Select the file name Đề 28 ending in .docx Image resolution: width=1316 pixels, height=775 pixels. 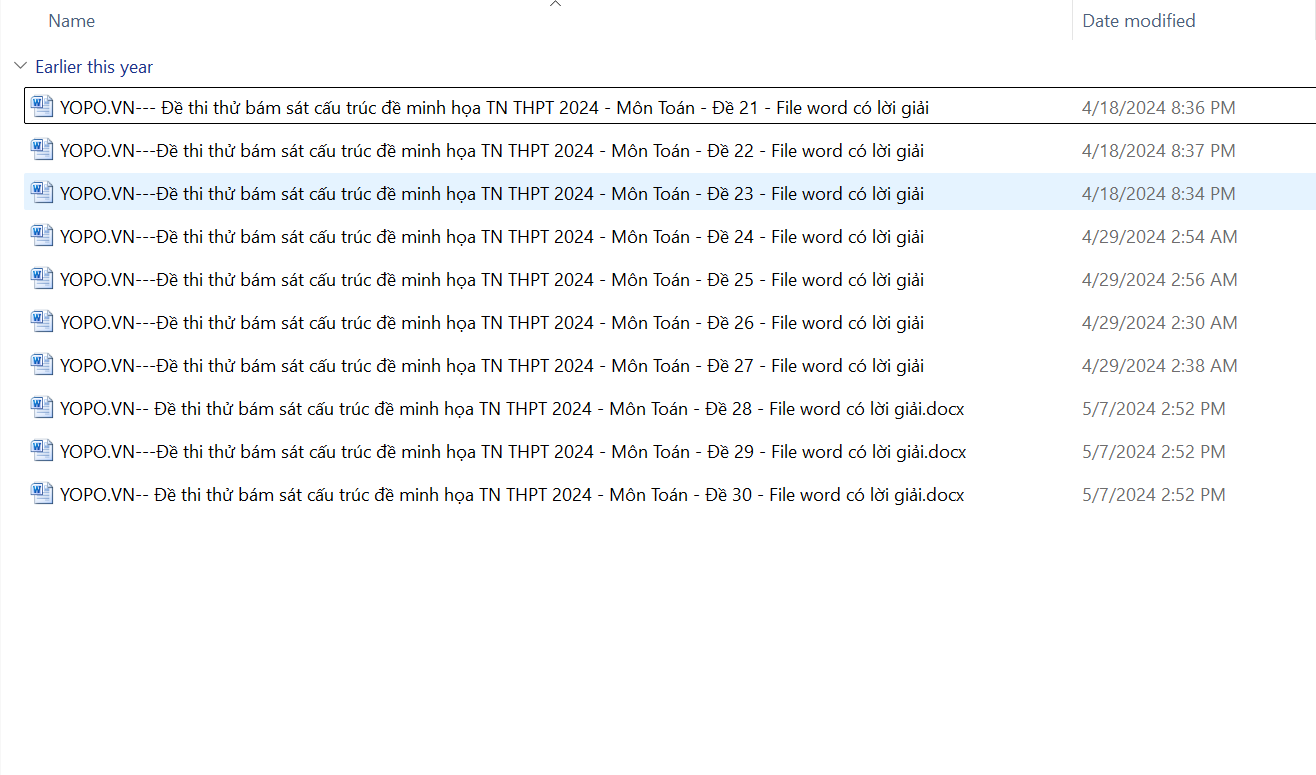coord(512,409)
